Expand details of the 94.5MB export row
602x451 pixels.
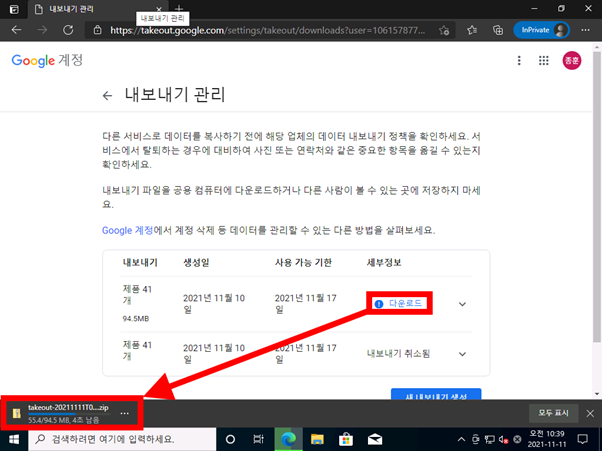click(462, 304)
